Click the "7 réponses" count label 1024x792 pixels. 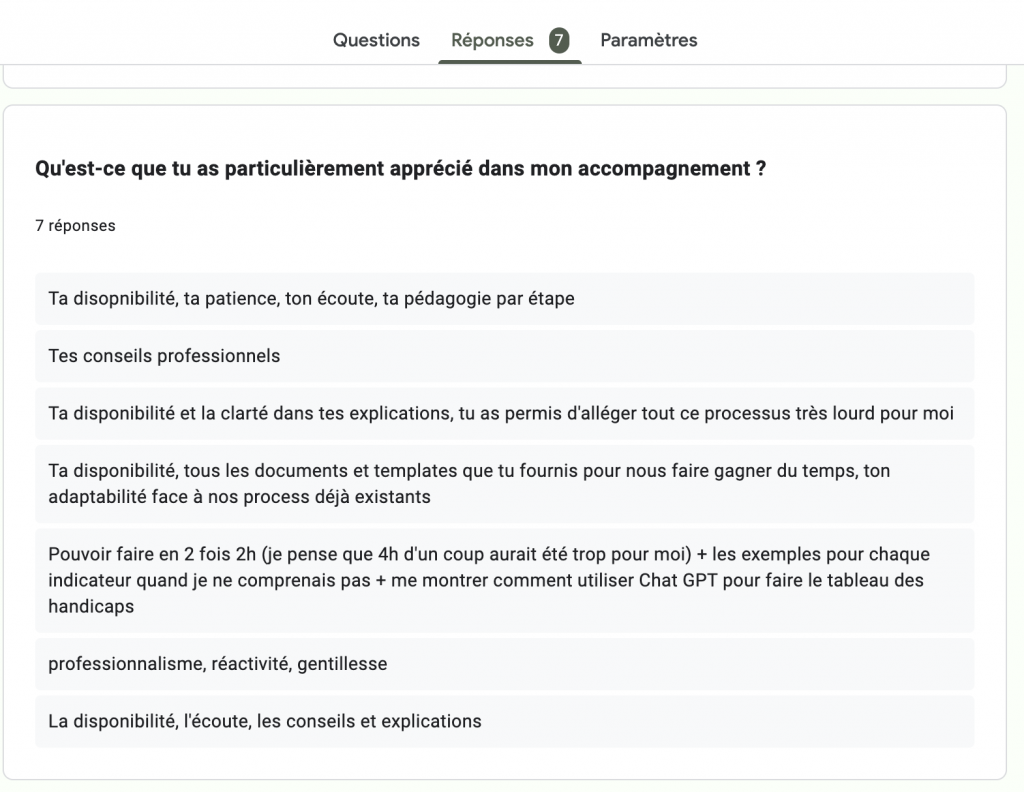[x=75, y=226]
